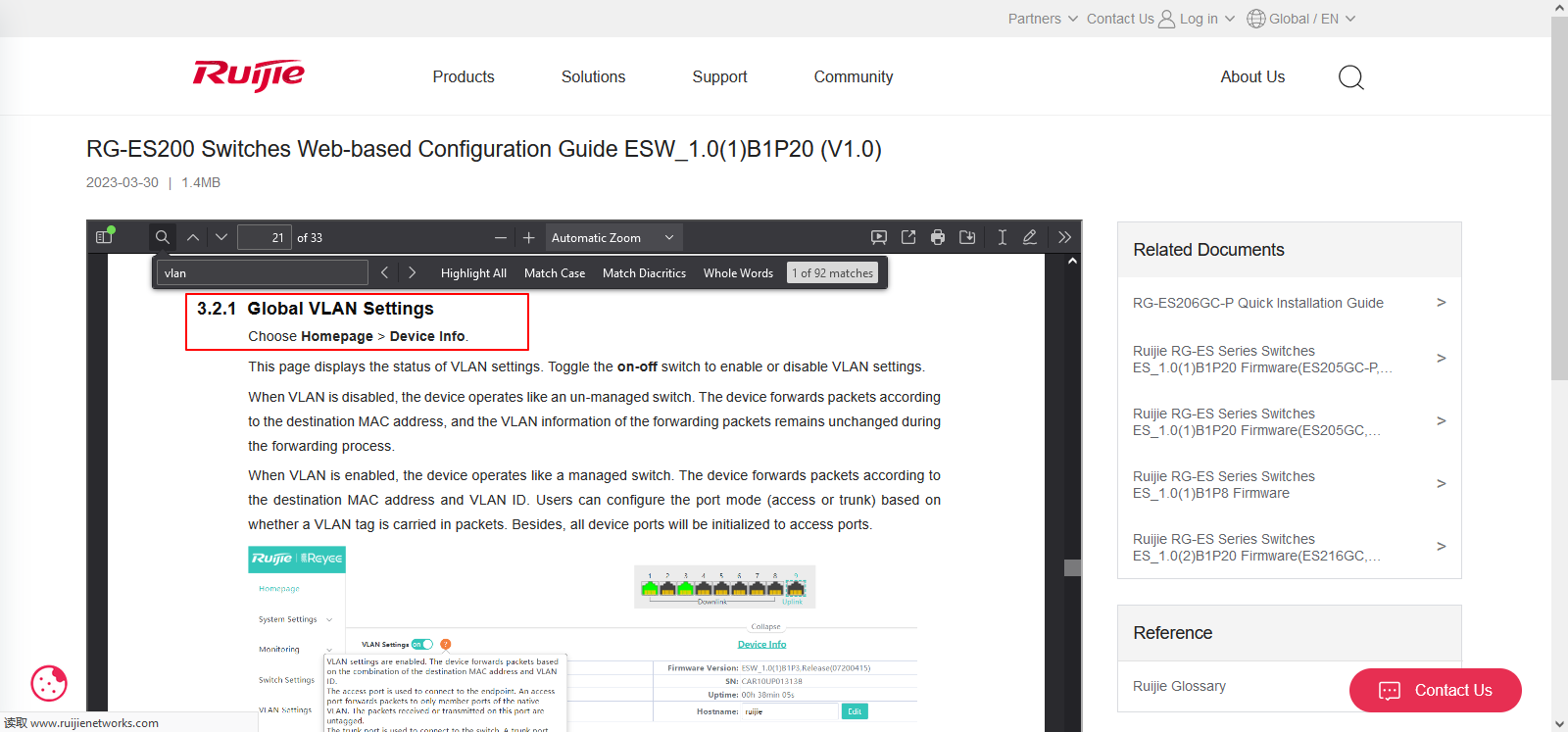Print the PDF document

(938, 237)
